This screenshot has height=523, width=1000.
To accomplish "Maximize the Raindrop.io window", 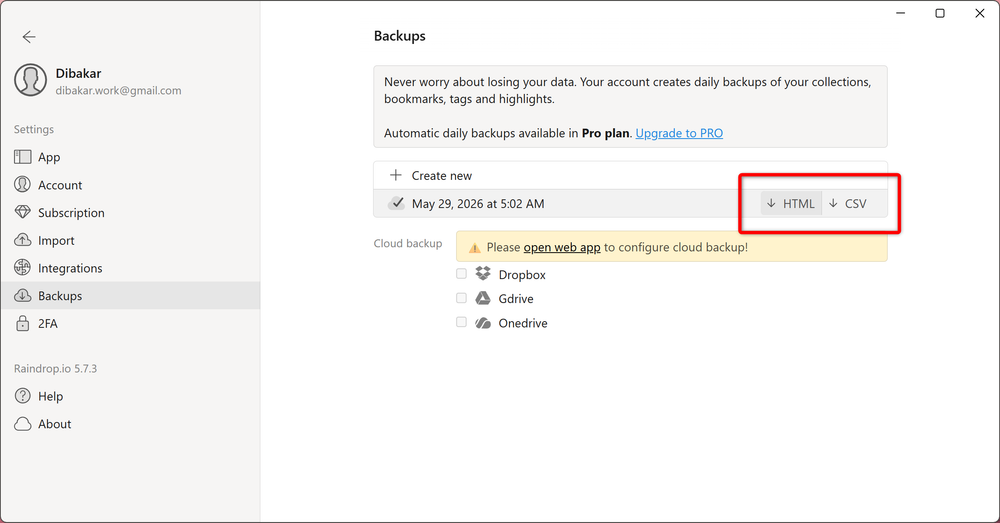I will (940, 13).
